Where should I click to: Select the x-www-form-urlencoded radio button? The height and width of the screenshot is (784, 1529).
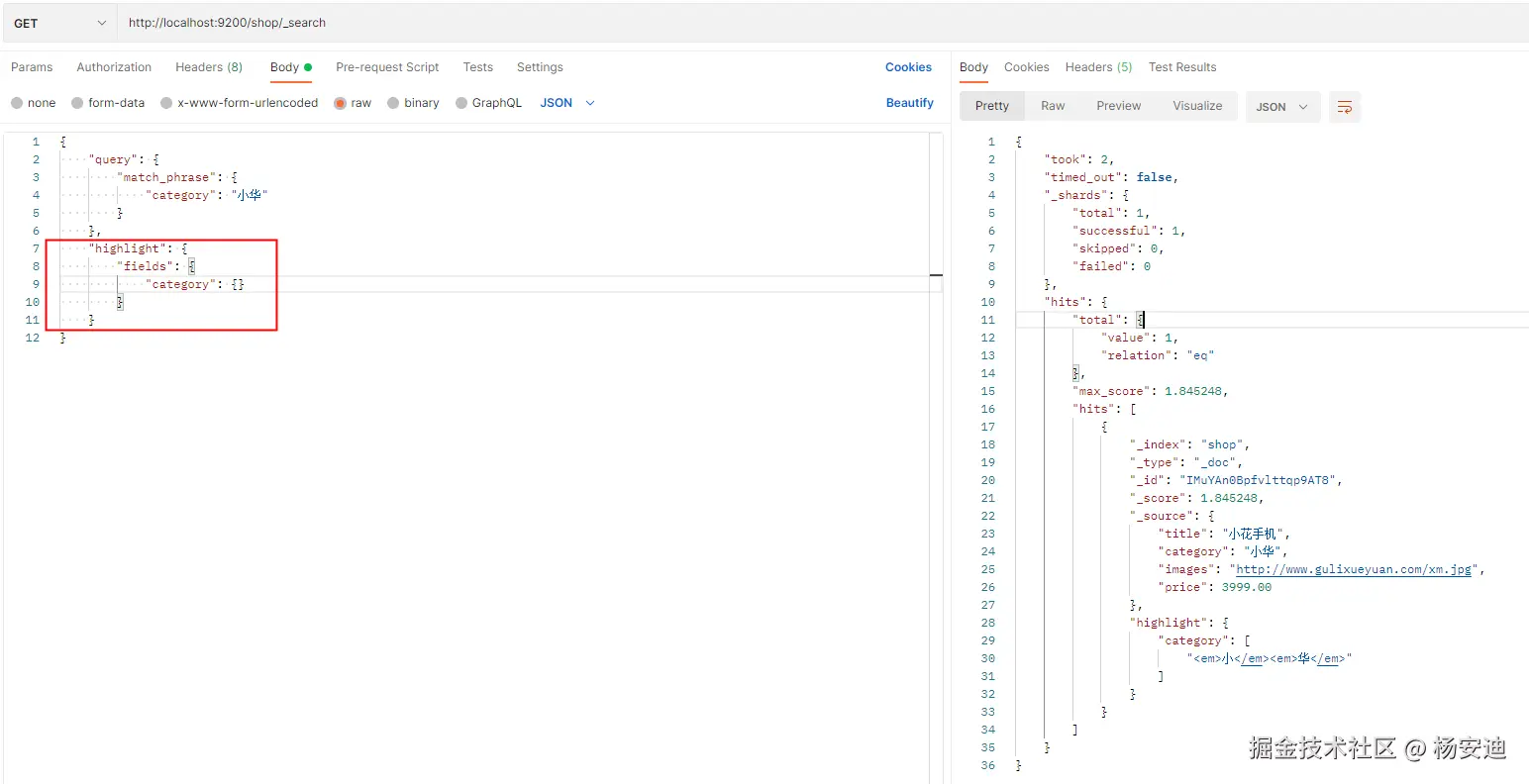coord(166,103)
